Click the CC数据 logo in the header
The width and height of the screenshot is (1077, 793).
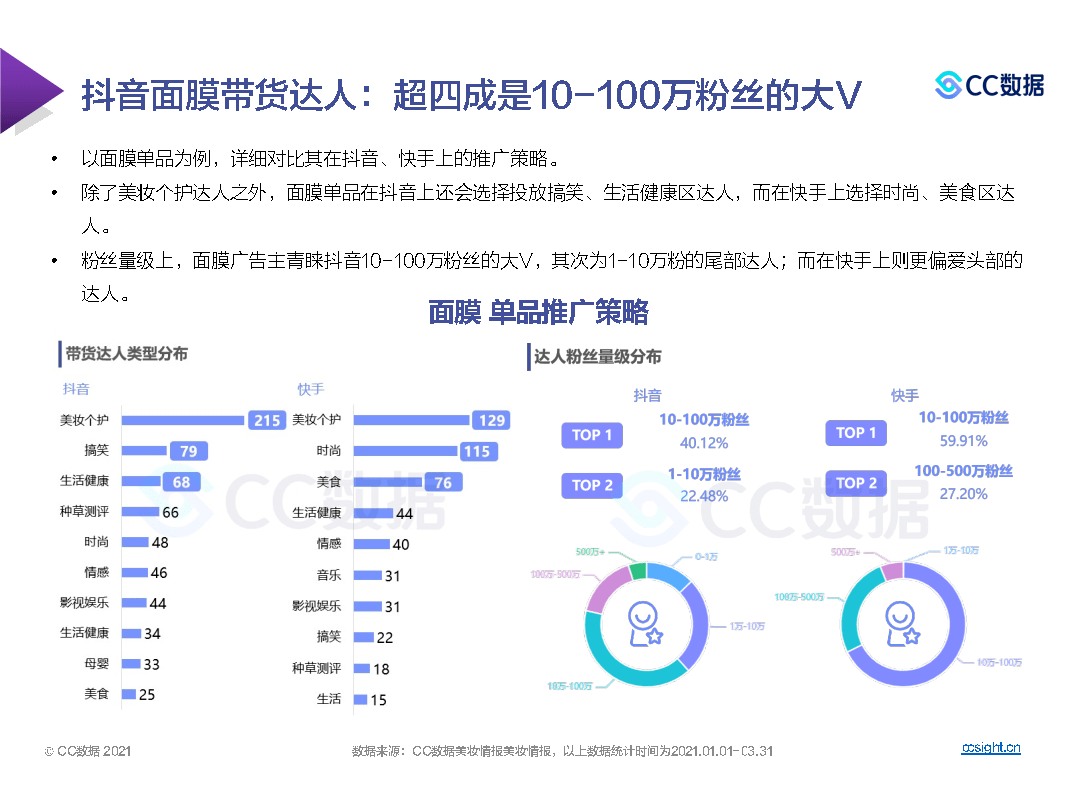989,85
